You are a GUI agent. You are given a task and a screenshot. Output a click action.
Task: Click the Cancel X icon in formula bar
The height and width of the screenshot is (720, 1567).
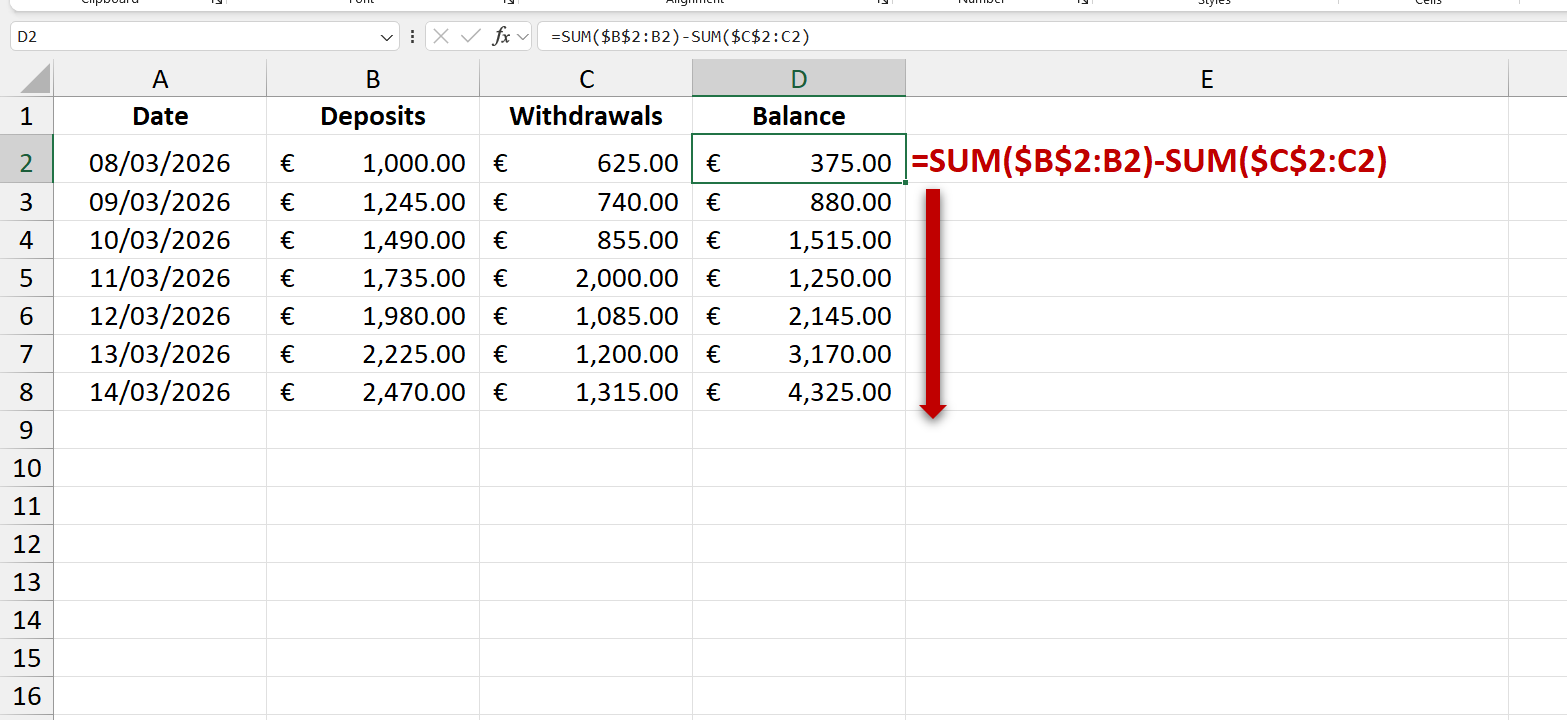(441, 37)
